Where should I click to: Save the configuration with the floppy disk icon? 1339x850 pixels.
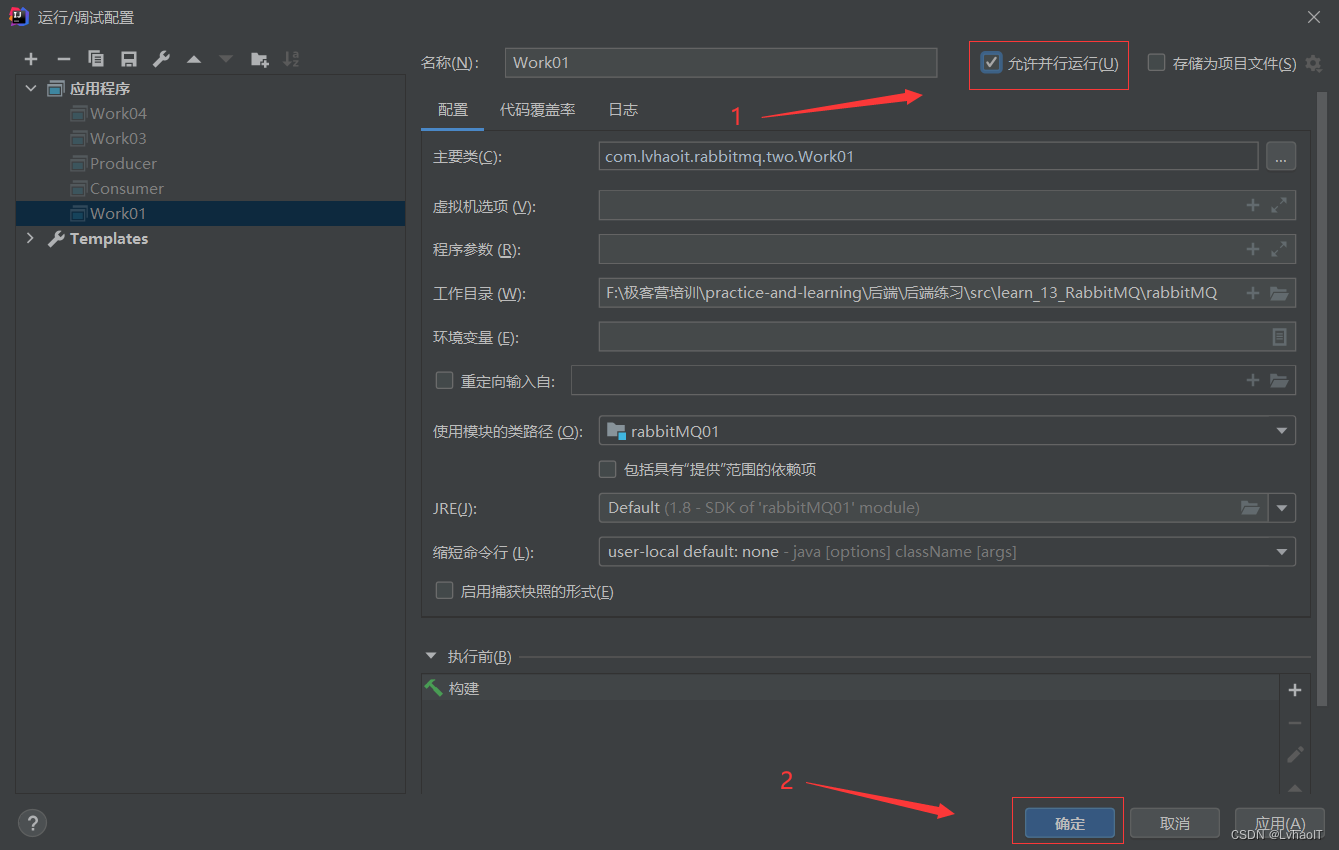129,60
